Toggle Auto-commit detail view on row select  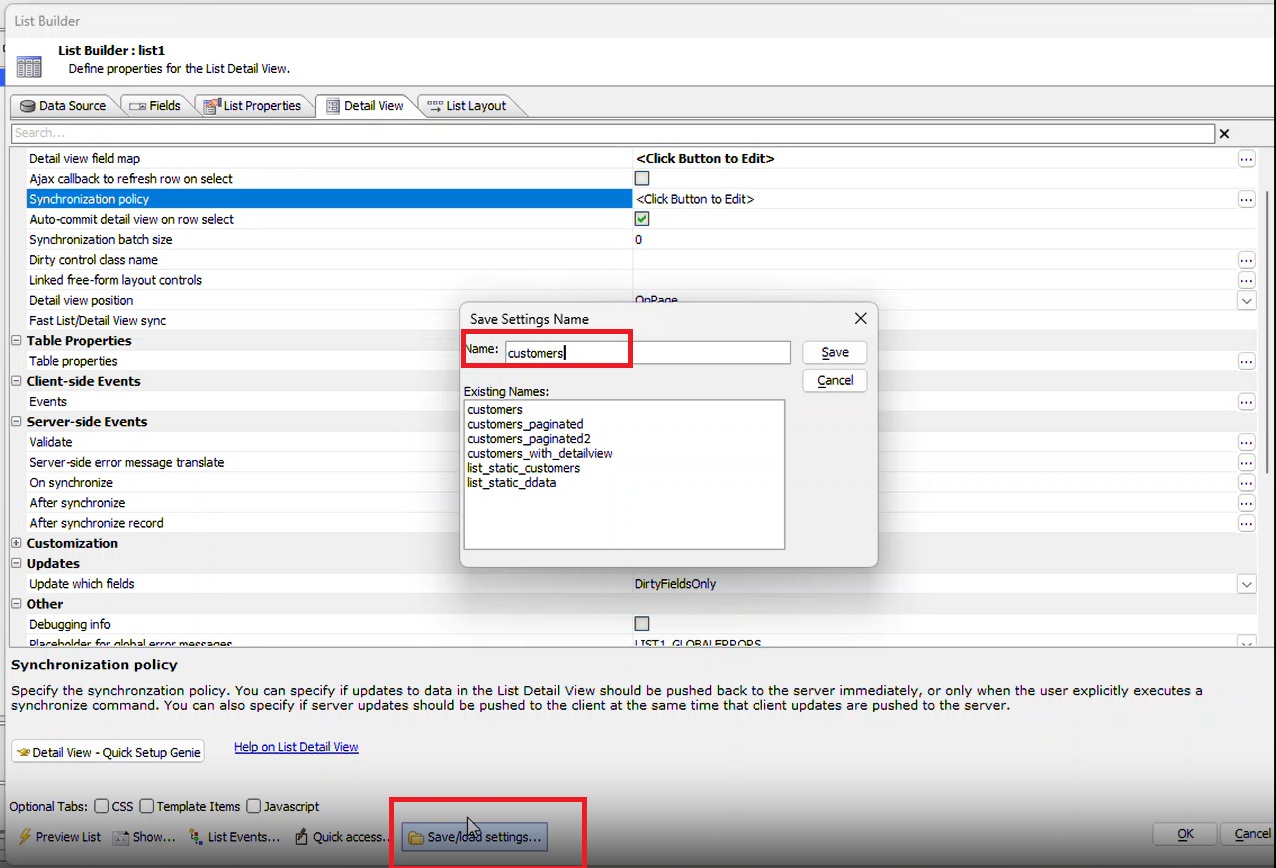click(642, 219)
